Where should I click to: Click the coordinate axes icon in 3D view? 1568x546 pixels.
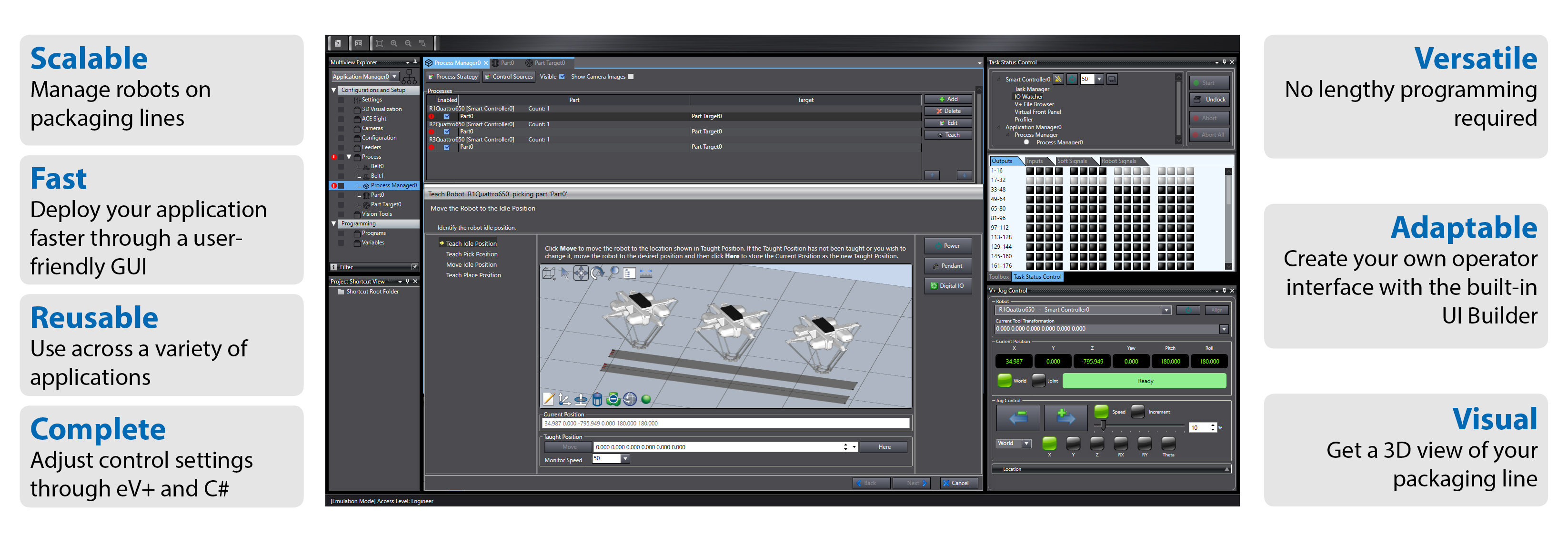[565, 399]
